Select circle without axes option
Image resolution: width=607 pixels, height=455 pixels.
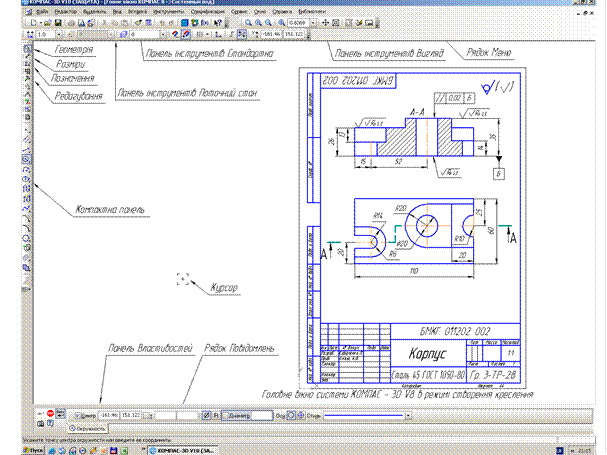coord(291,416)
